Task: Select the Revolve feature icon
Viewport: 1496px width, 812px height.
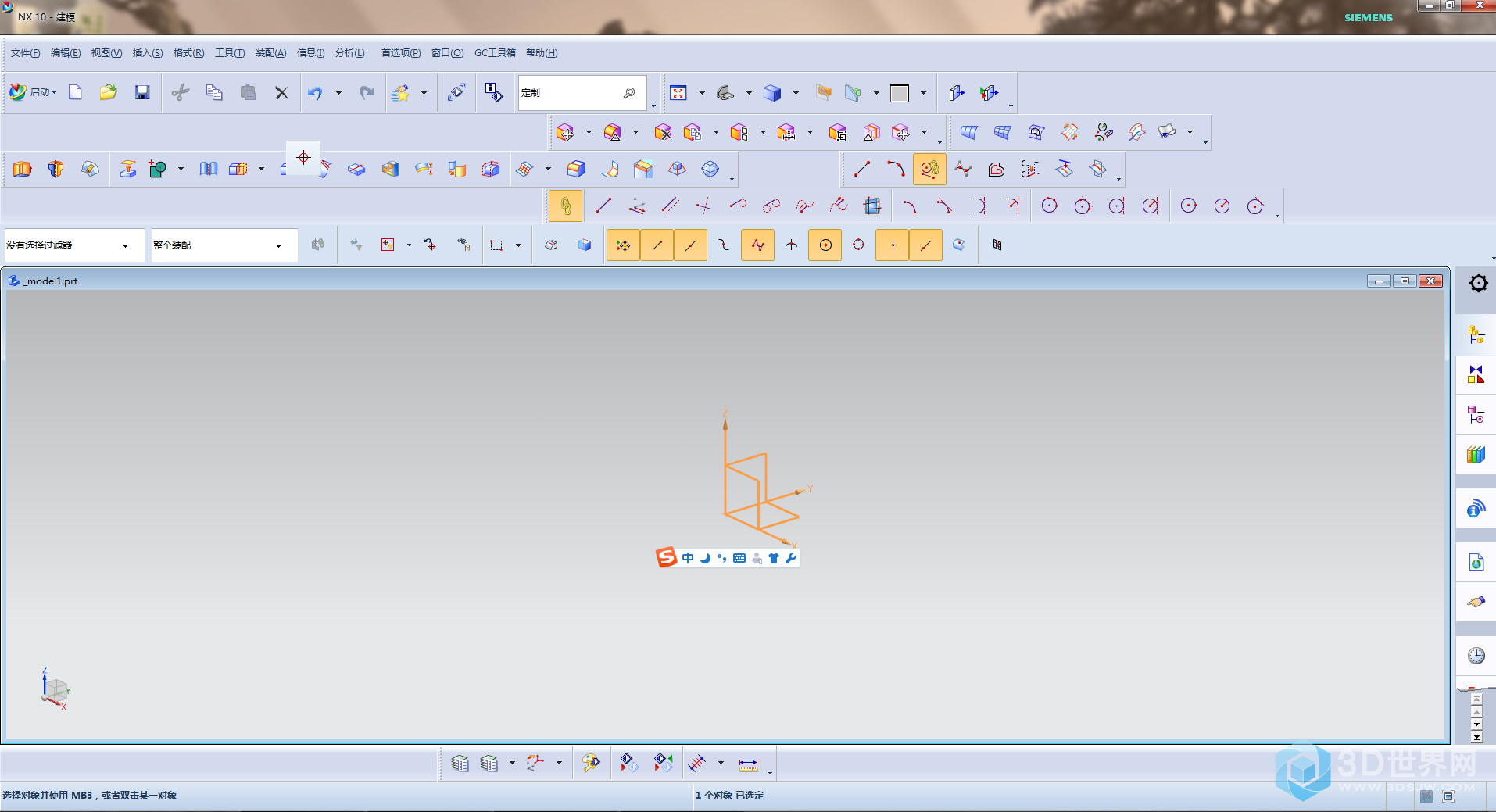Action: coord(55,169)
